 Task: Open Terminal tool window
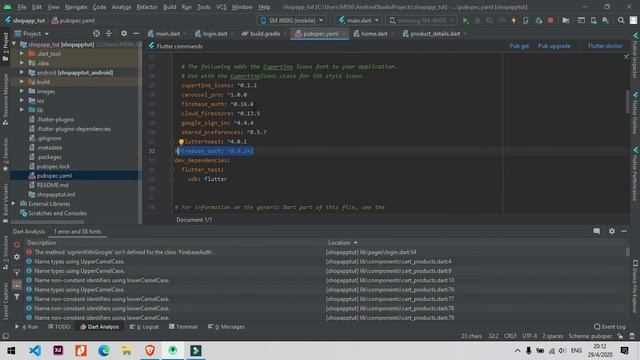pyautogui.click(x=183, y=327)
